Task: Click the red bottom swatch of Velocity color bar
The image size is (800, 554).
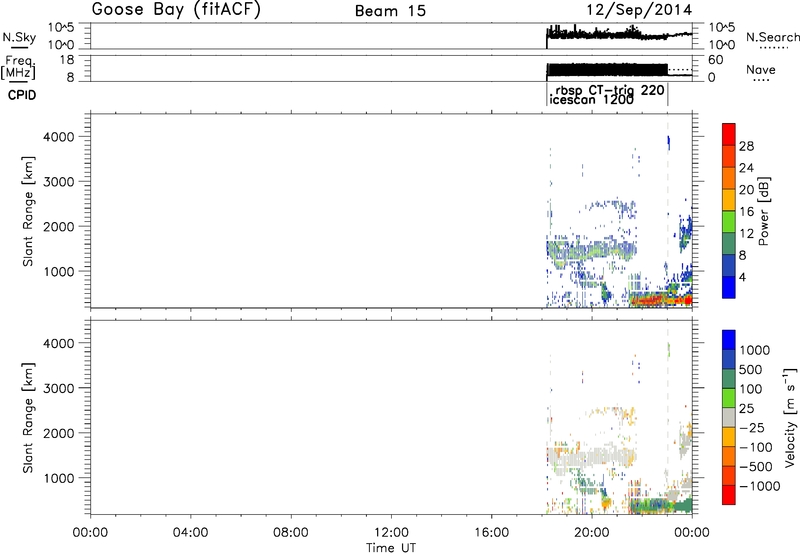Action: pyautogui.click(x=729, y=494)
